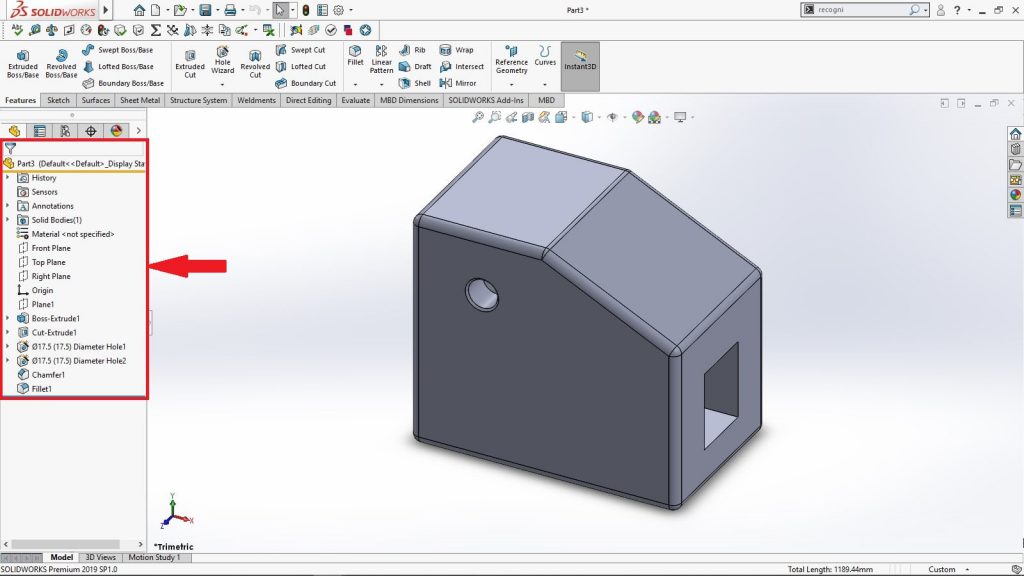Click the Lofted Boss/Base tool
Screen dimensions: 1024x576
point(118,67)
